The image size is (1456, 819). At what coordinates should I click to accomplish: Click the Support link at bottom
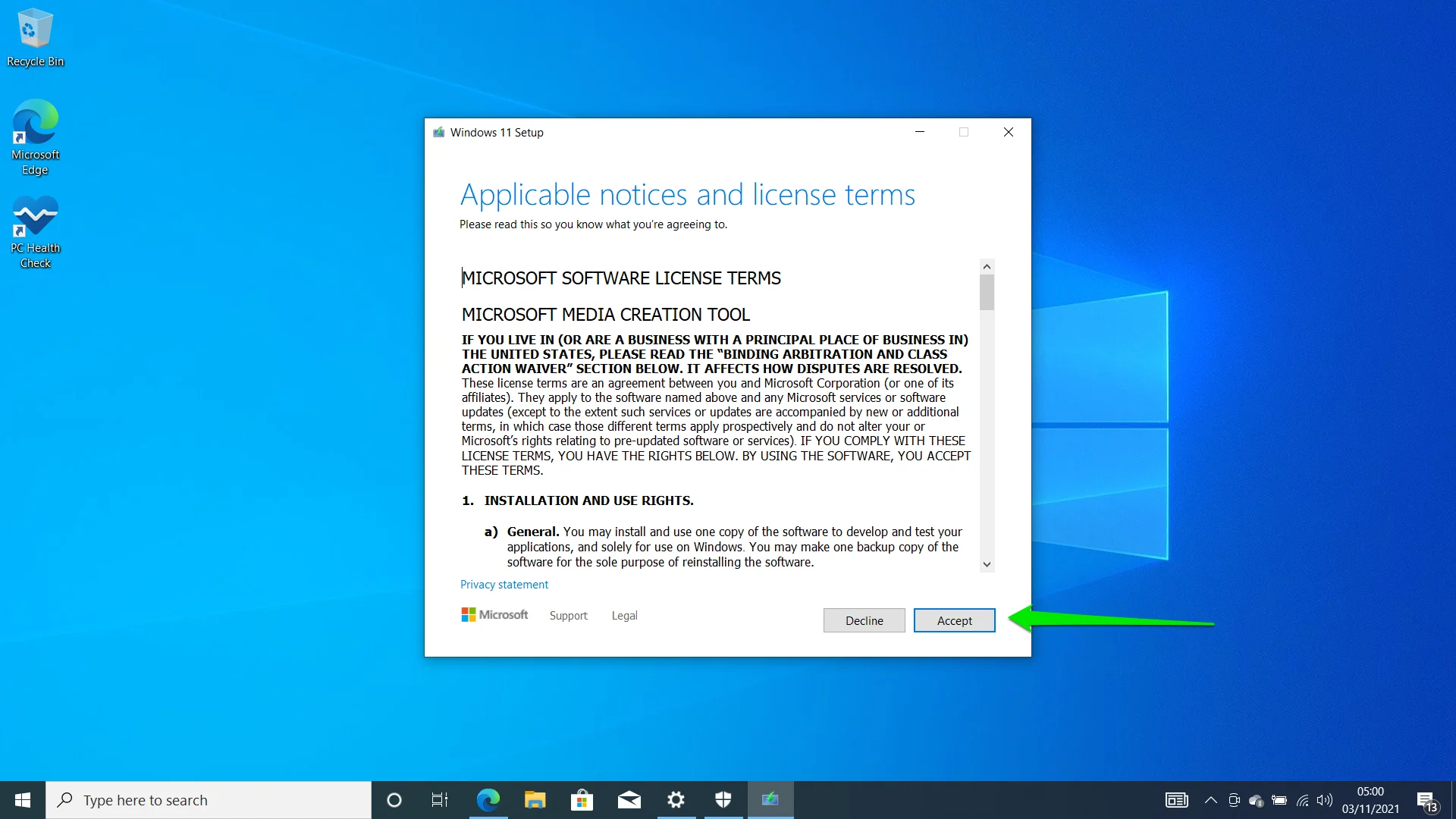click(x=569, y=615)
